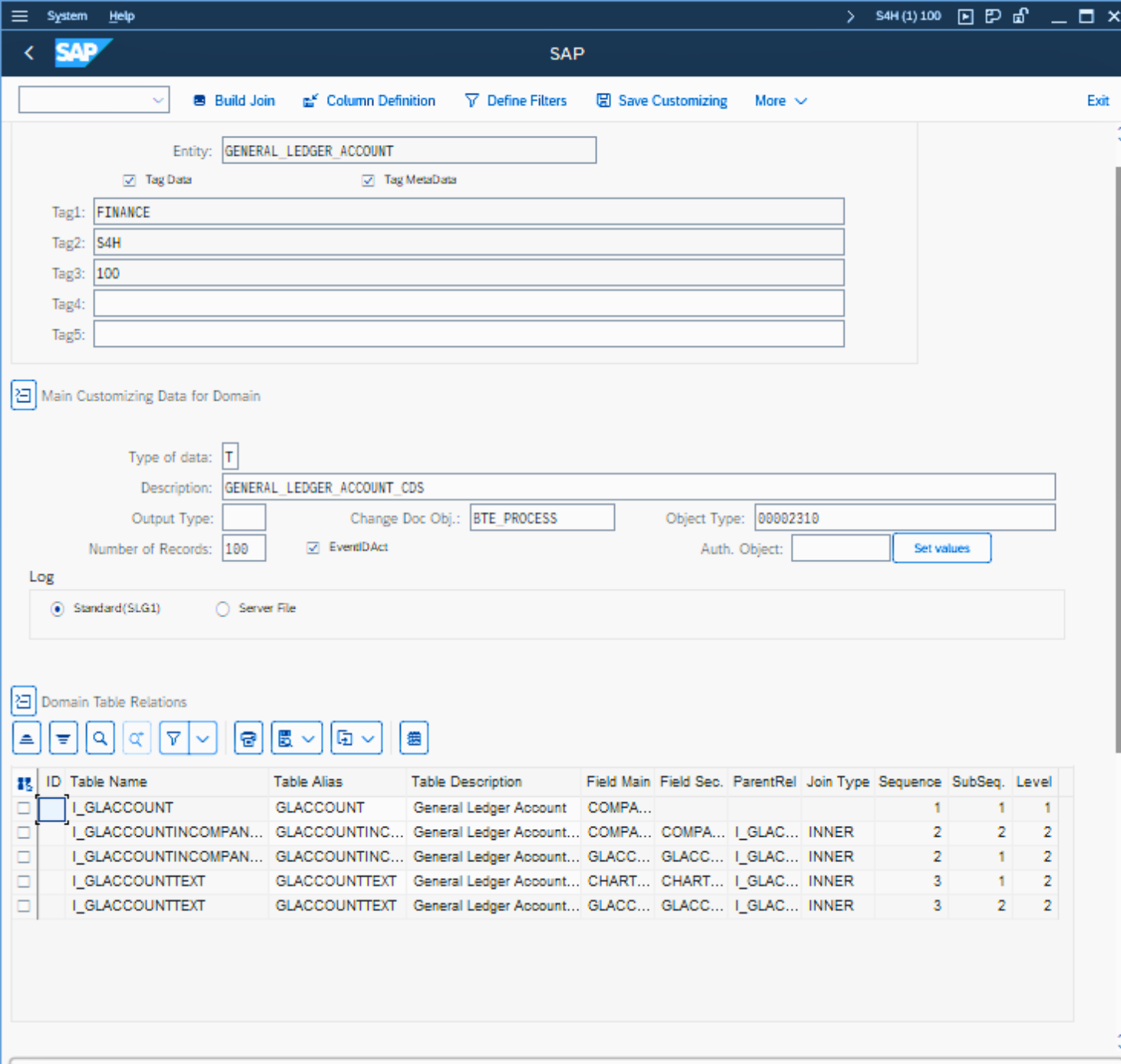Click the Find magnifier icon in table toolbar
The height and width of the screenshot is (1064, 1121).
[100, 739]
